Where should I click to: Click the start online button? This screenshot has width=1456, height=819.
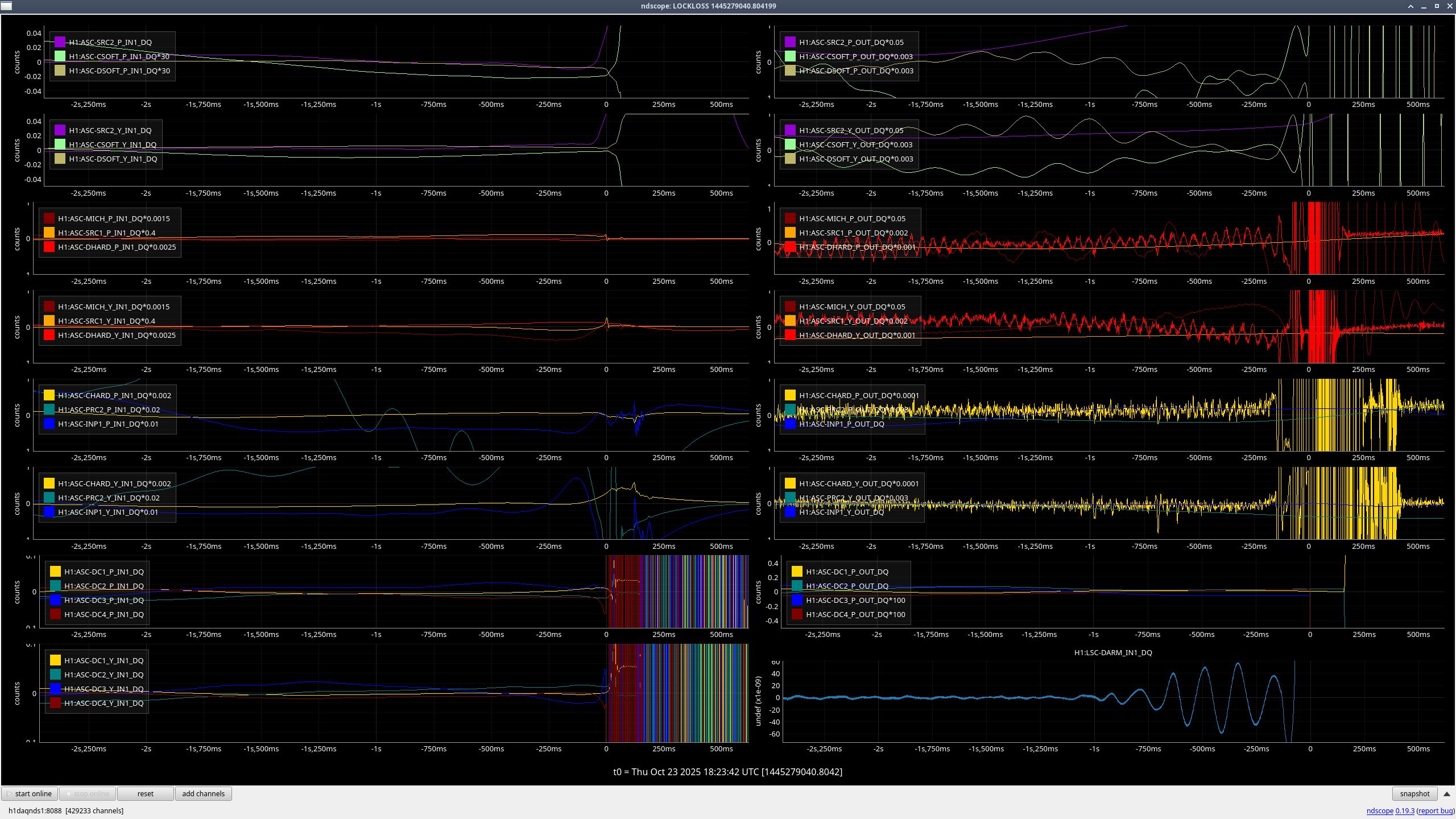[x=30, y=793]
